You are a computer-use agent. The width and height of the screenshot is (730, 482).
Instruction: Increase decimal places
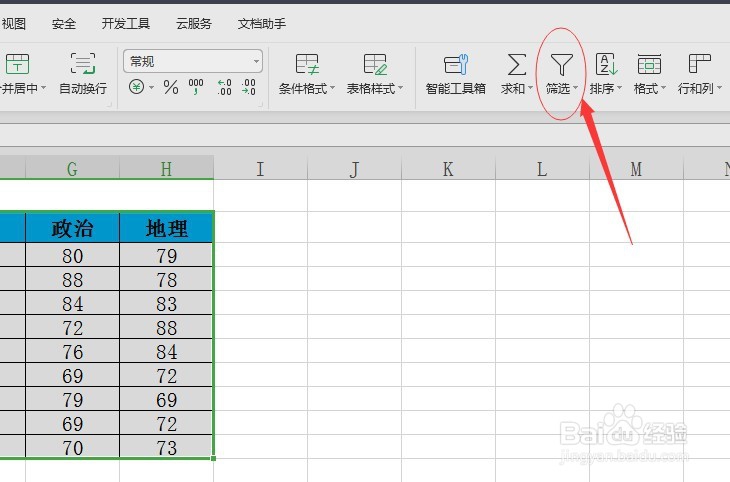click(224, 87)
